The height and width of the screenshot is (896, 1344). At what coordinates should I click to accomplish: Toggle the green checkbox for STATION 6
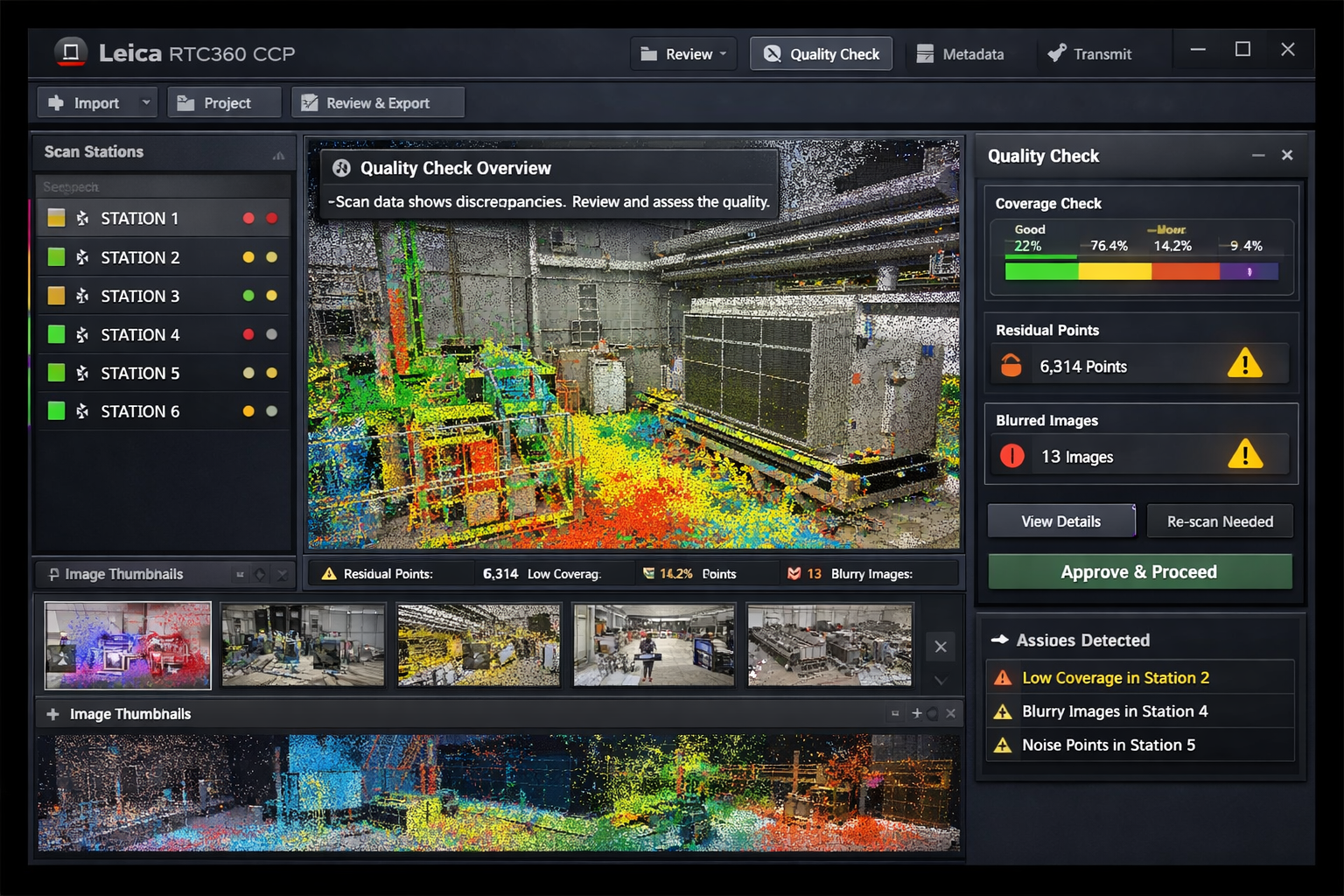[x=56, y=410]
